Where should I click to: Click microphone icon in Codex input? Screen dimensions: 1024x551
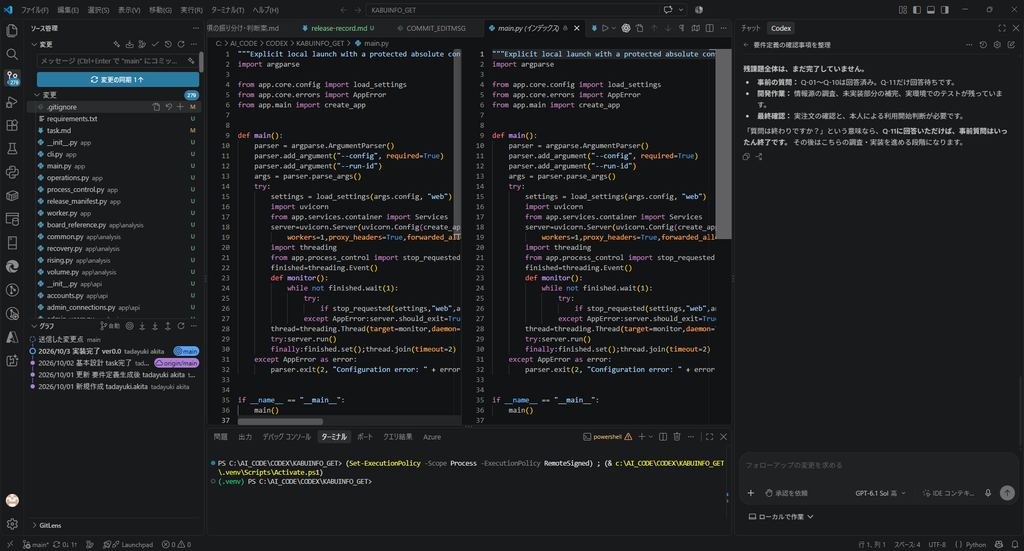tap(988, 493)
